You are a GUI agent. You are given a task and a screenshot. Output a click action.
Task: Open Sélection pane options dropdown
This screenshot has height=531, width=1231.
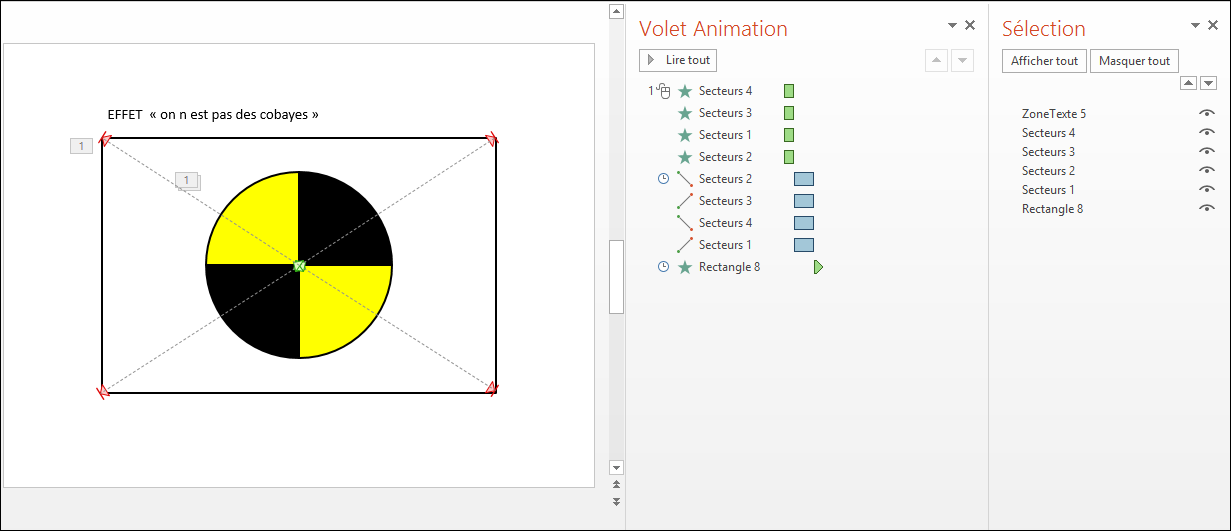pos(1196,25)
